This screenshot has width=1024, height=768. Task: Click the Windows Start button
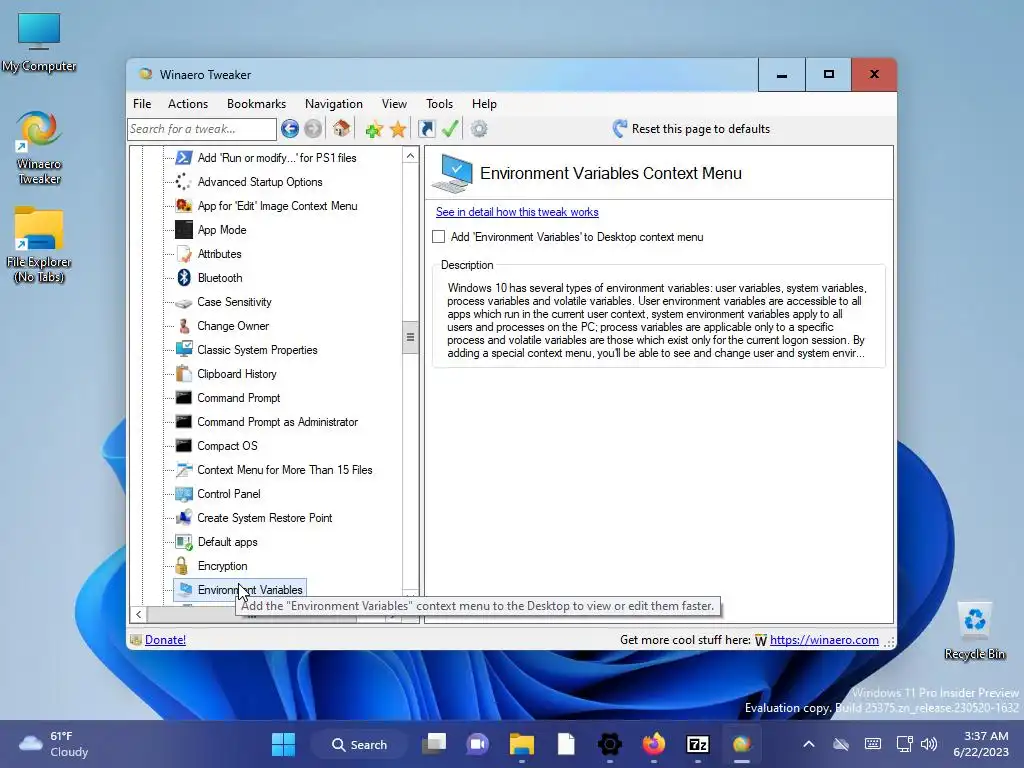point(283,744)
